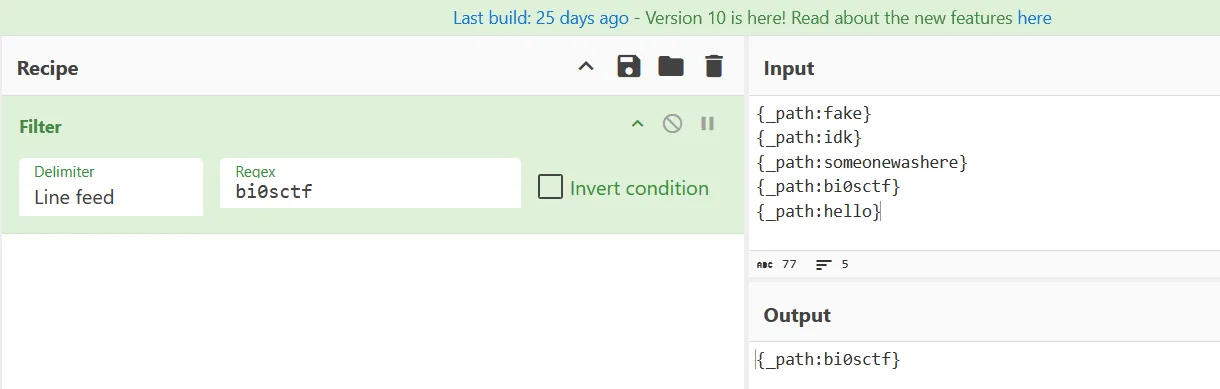The height and width of the screenshot is (389, 1220).
Task: Collapse the Recipe pane with chevron
Action: click(x=587, y=67)
